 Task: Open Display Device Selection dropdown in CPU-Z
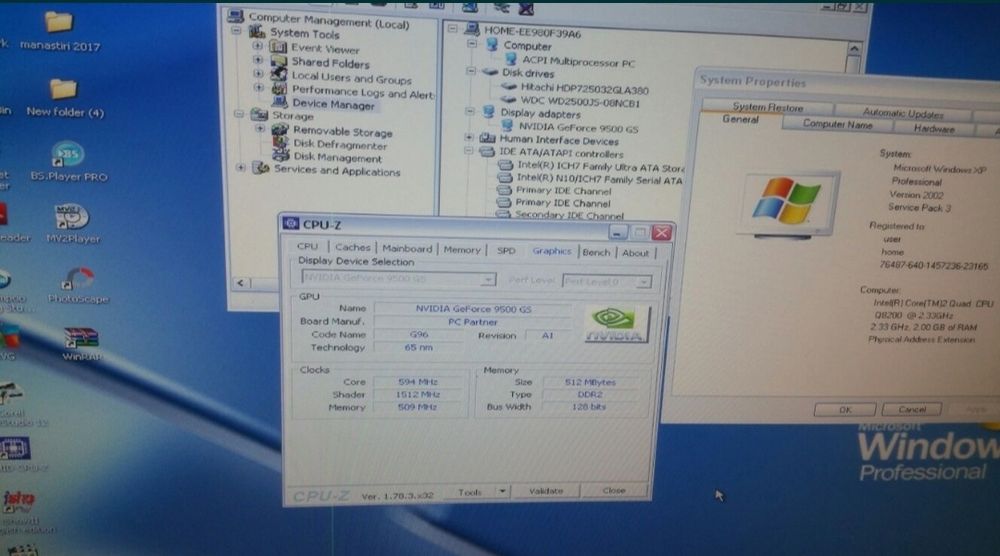point(487,279)
